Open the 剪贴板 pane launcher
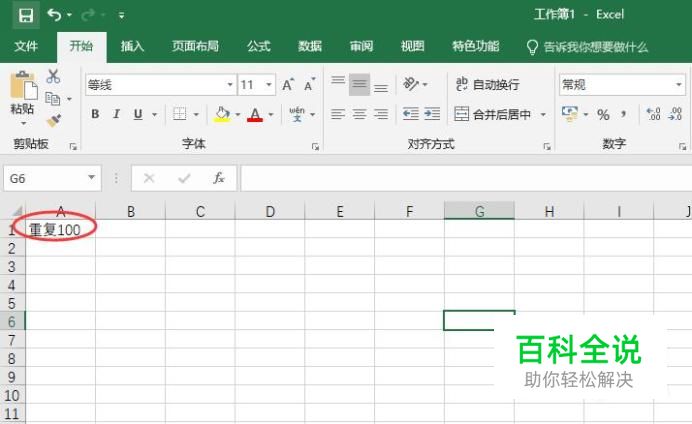This screenshot has width=692, height=424. click(73, 146)
